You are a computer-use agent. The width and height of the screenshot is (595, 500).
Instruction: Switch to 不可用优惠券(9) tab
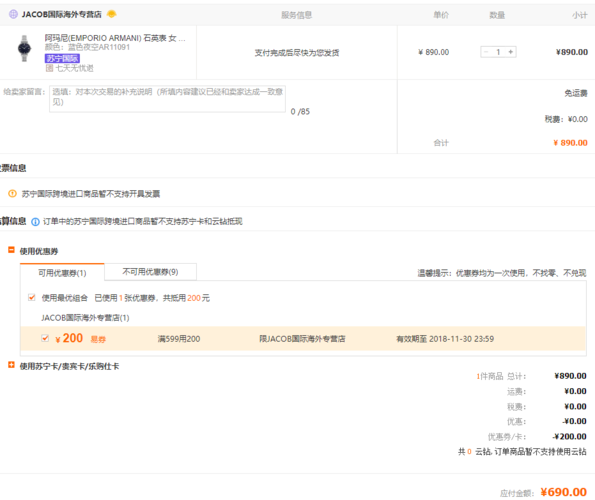150,272
